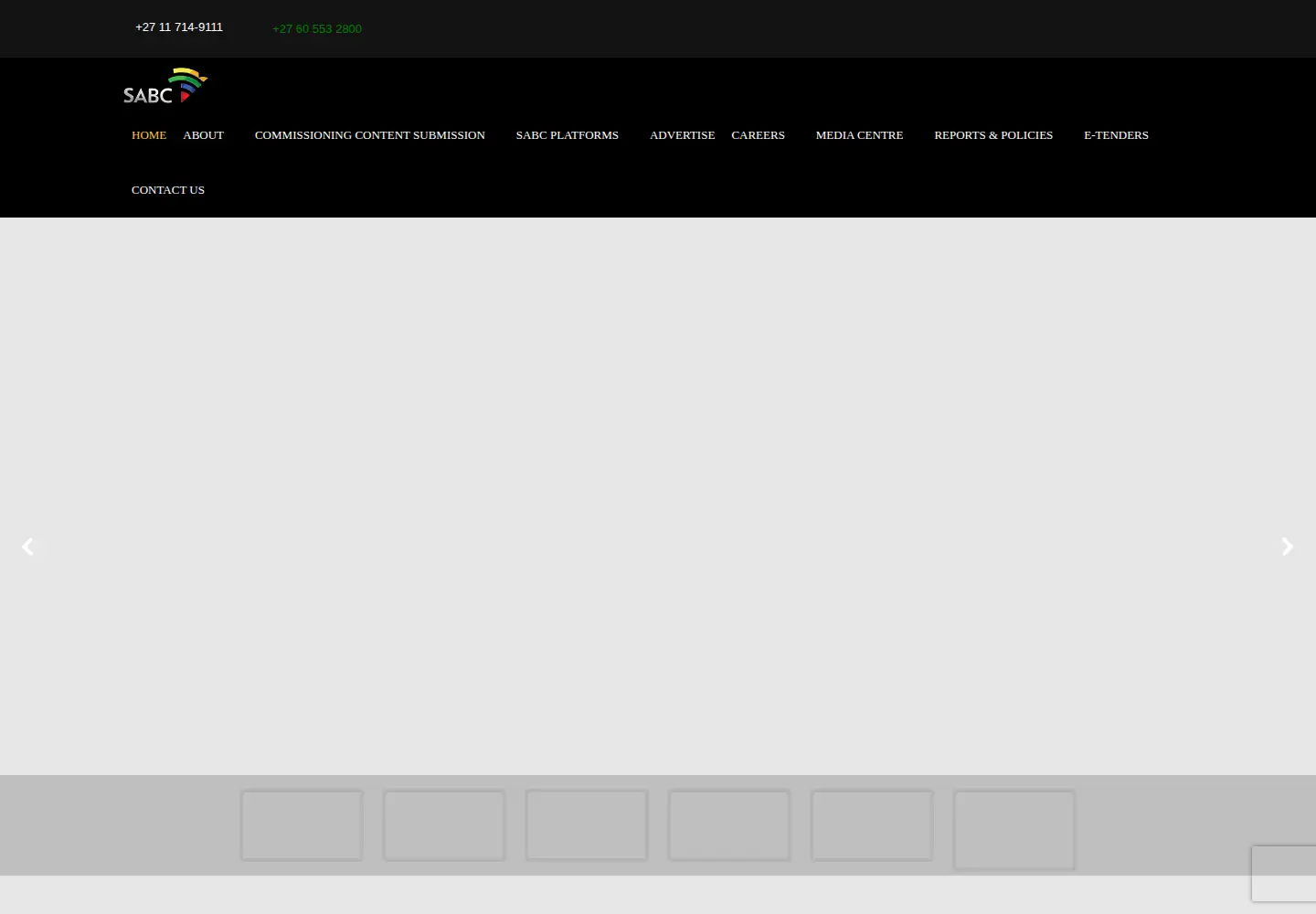This screenshot has height=914, width=1316.
Task: Go to previous slide arrow
Action: pos(28,547)
